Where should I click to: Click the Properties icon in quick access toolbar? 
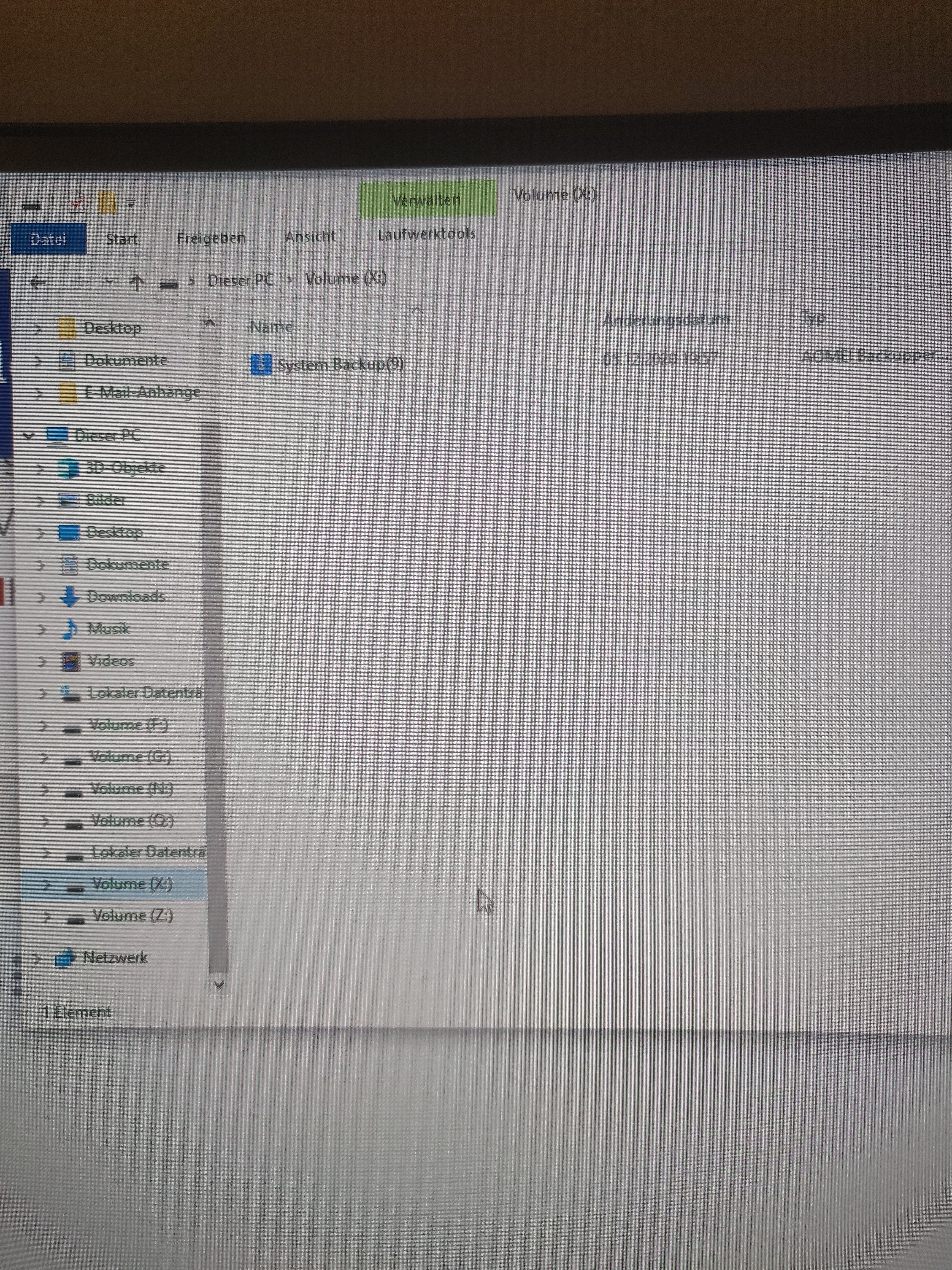click(x=76, y=203)
